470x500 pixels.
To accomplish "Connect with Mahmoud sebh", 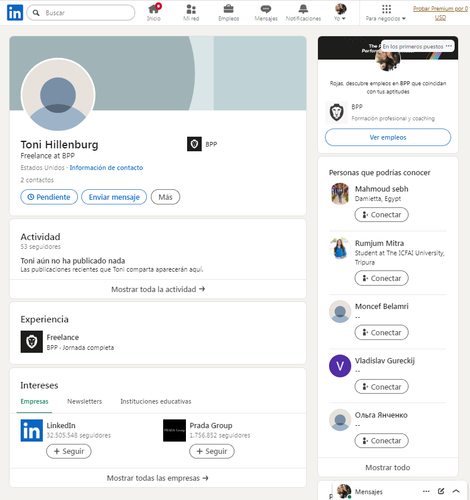I will [x=381, y=215].
